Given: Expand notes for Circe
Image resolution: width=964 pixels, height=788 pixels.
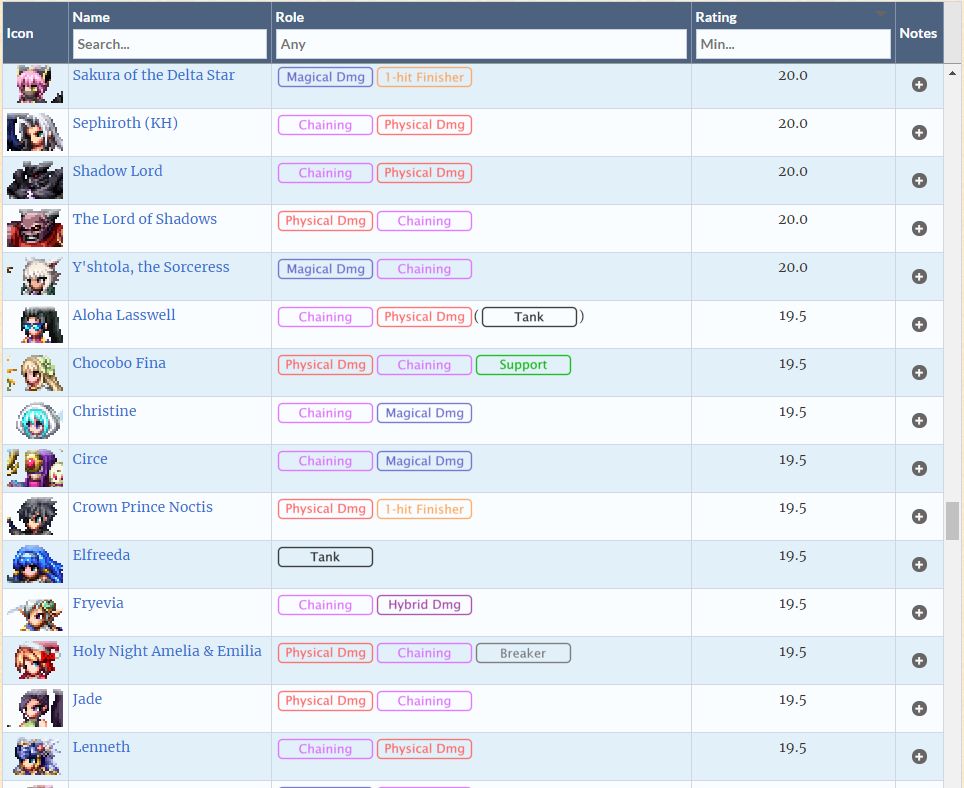Looking at the screenshot, I should pyautogui.click(x=919, y=468).
